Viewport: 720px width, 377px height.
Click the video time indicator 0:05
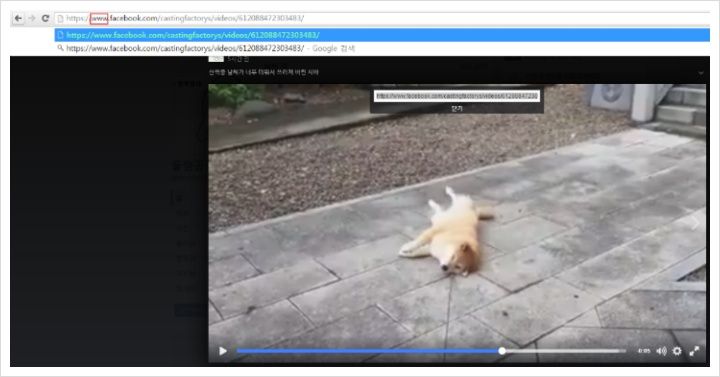[x=644, y=351]
